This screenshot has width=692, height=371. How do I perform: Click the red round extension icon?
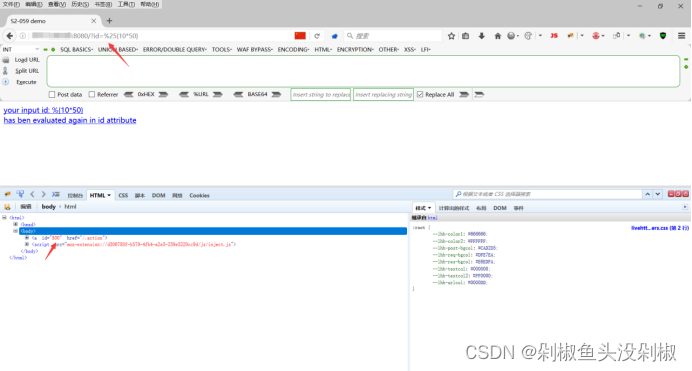(596, 36)
